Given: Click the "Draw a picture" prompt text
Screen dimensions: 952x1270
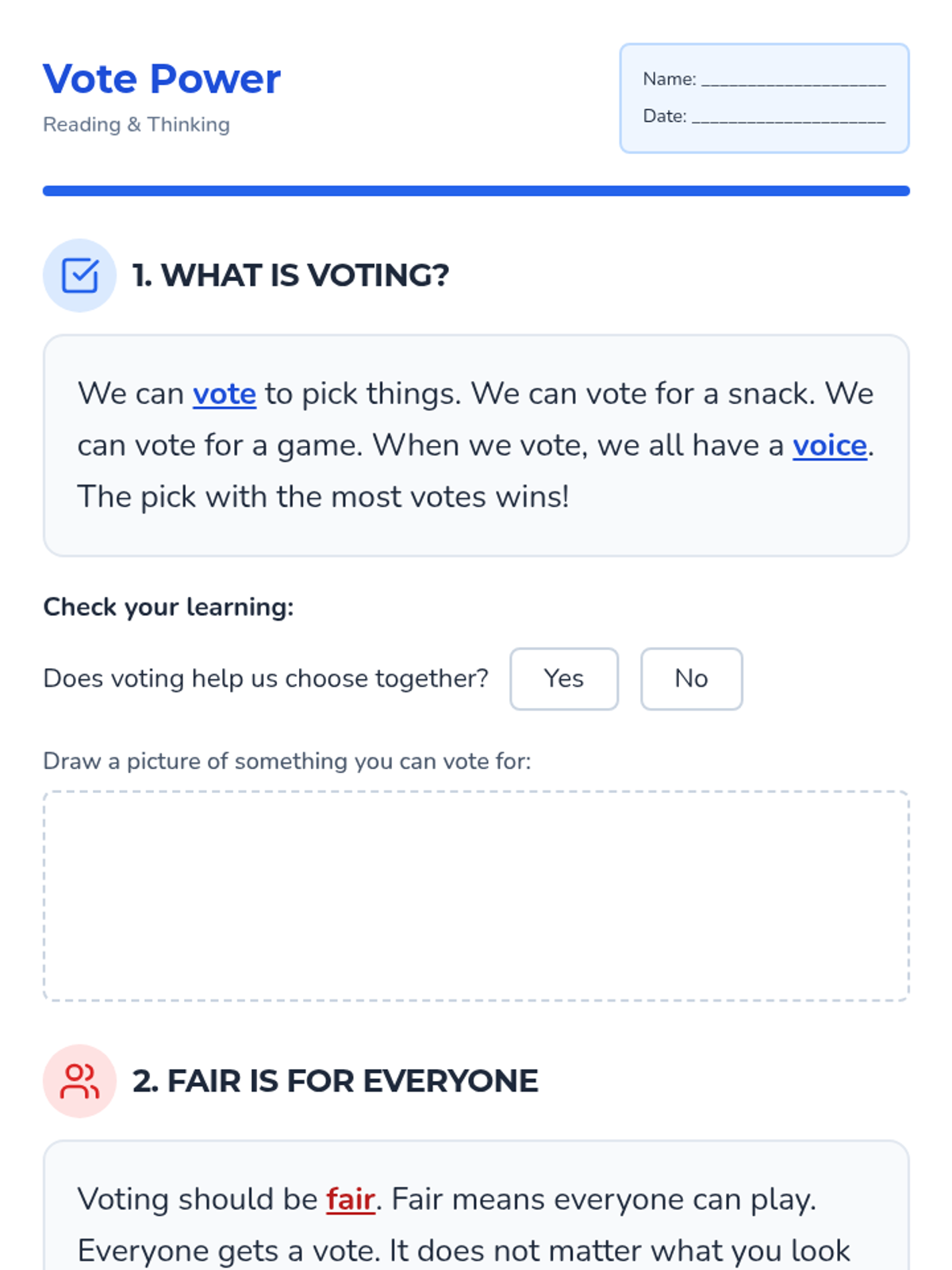Looking at the screenshot, I should click(286, 761).
